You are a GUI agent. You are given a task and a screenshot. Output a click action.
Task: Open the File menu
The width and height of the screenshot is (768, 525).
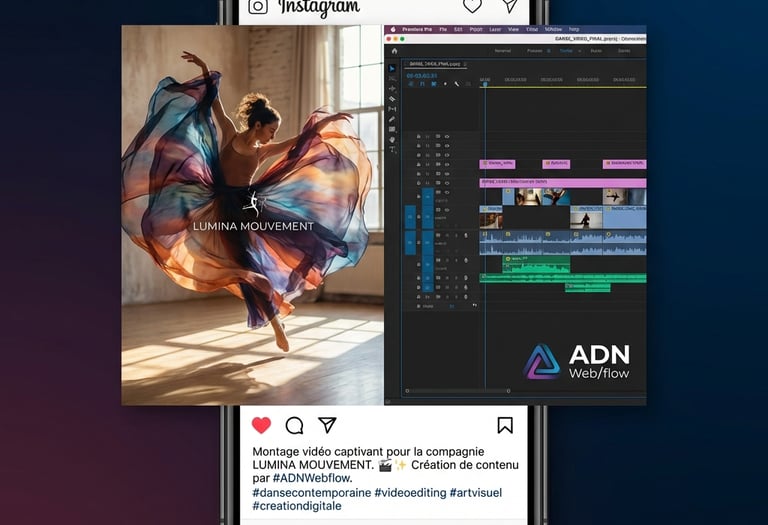pyautogui.click(x=443, y=29)
